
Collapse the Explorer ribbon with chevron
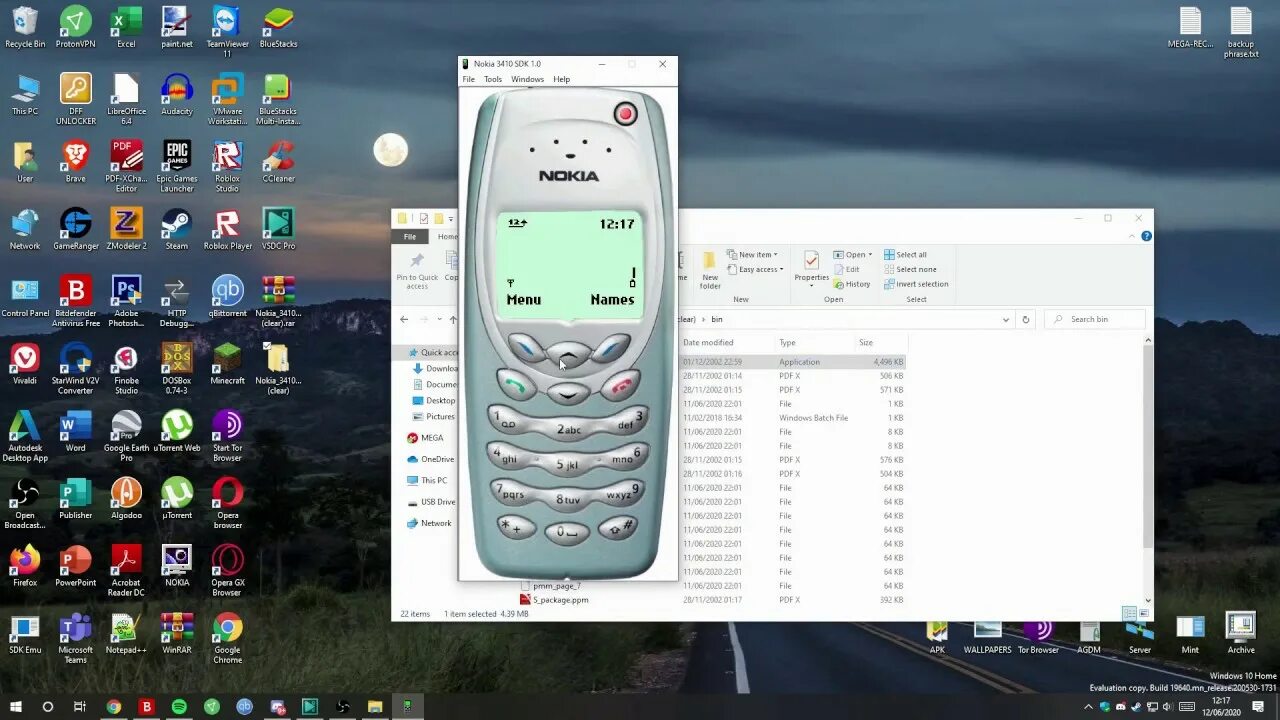1134,236
